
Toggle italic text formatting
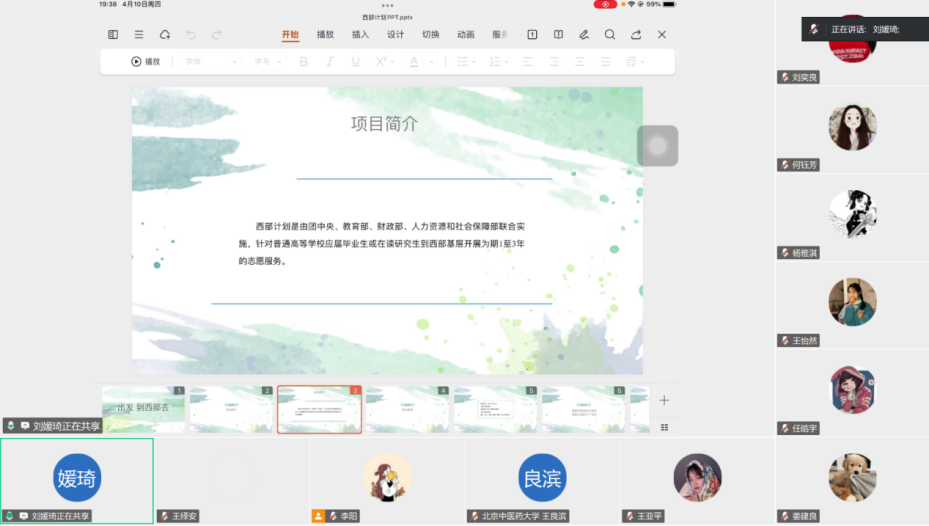pyautogui.click(x=329, y=62)
